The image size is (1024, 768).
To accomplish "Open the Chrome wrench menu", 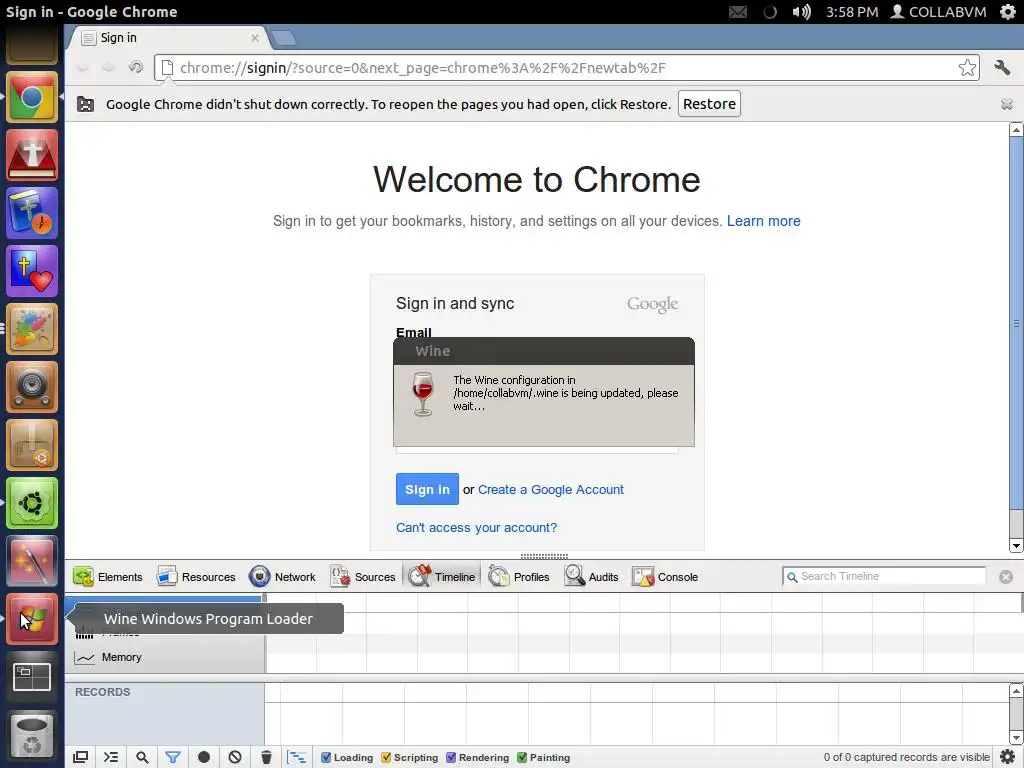I will tap(1002, 67).
